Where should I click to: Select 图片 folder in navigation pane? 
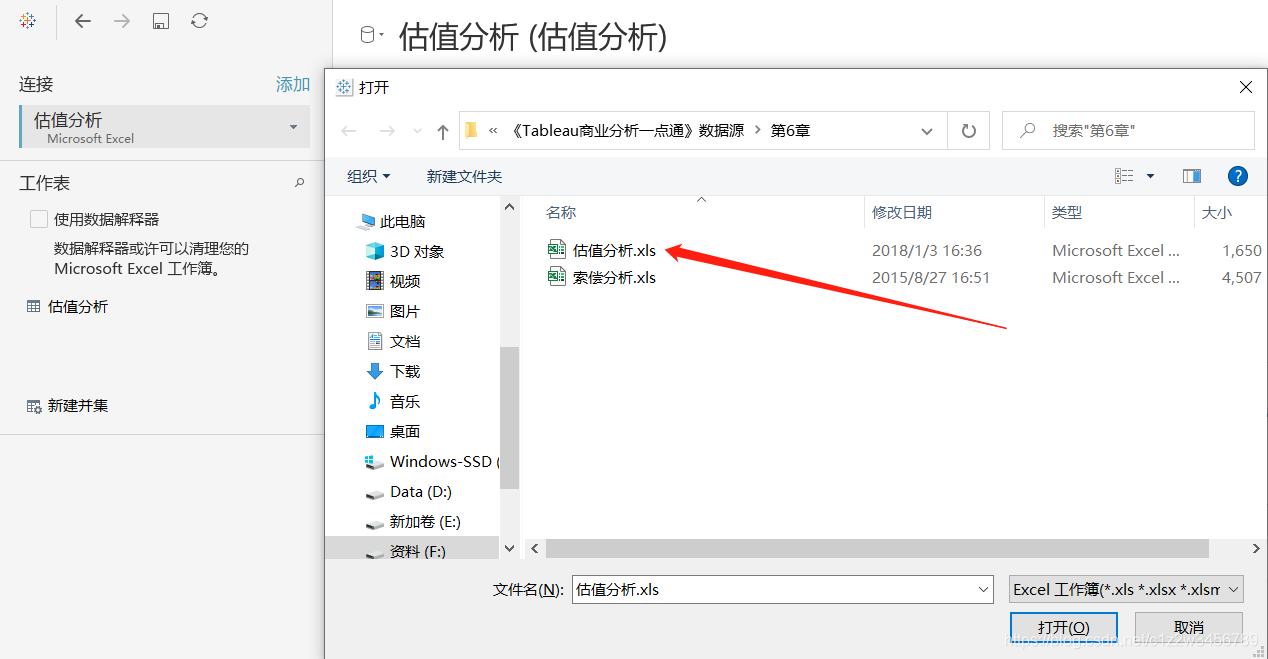(x=393, y=311)
